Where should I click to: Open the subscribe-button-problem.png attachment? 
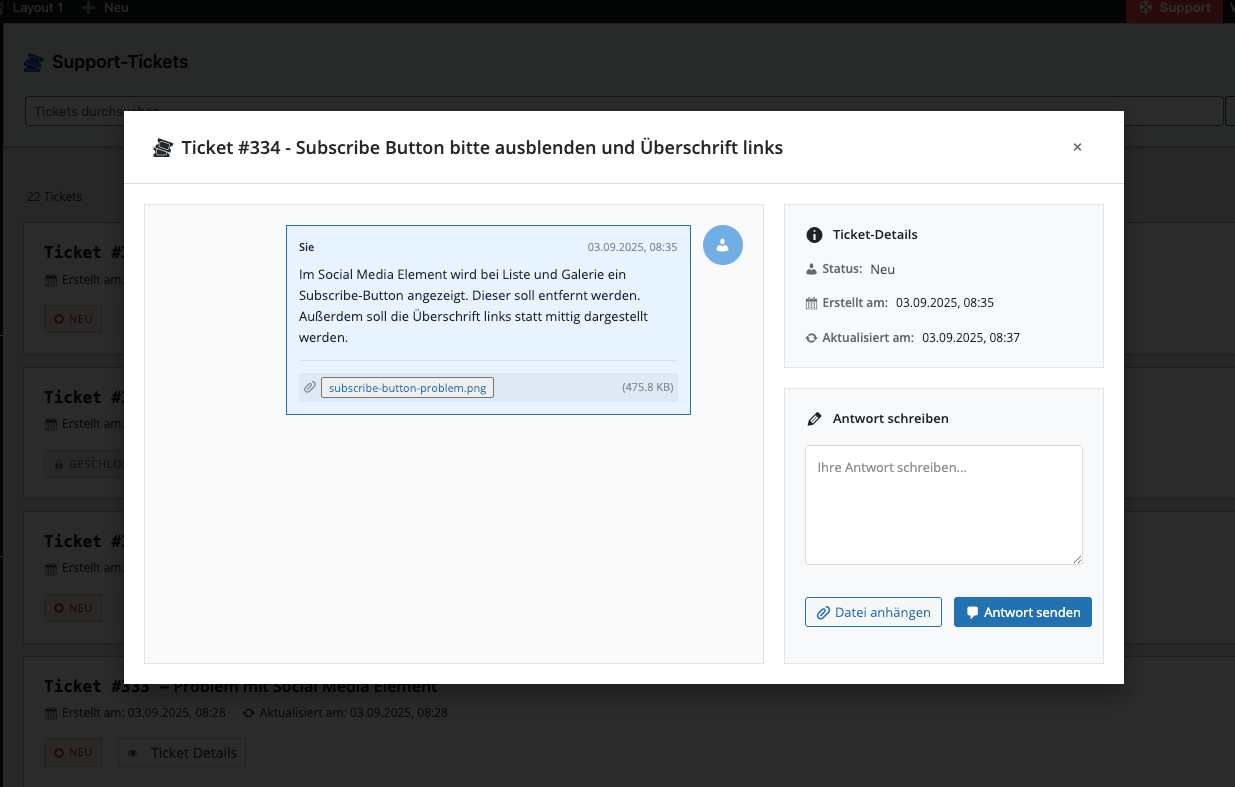point(407,388)
